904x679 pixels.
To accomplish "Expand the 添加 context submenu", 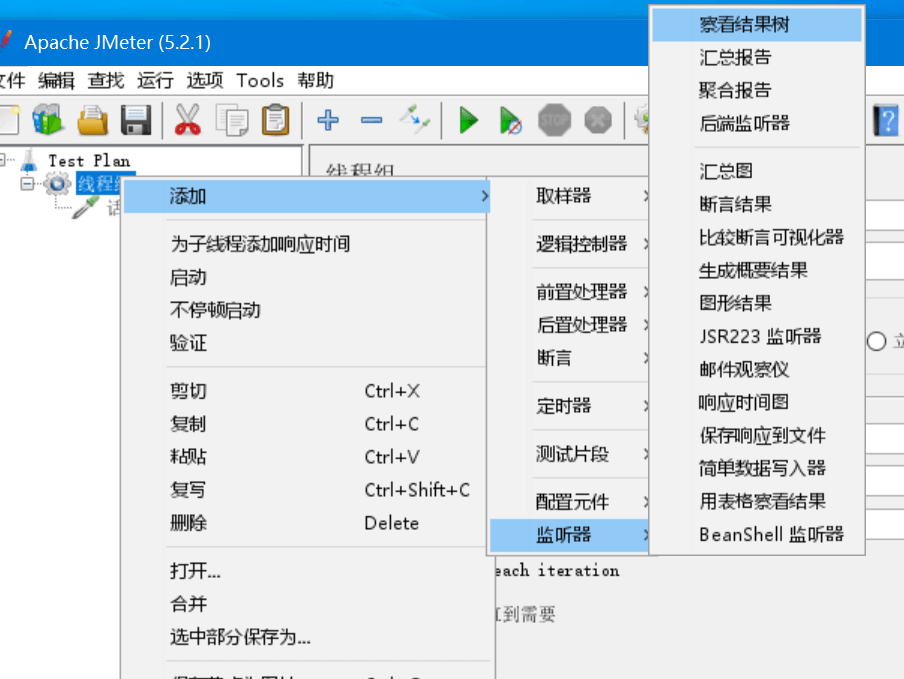I will coord(307,197).
